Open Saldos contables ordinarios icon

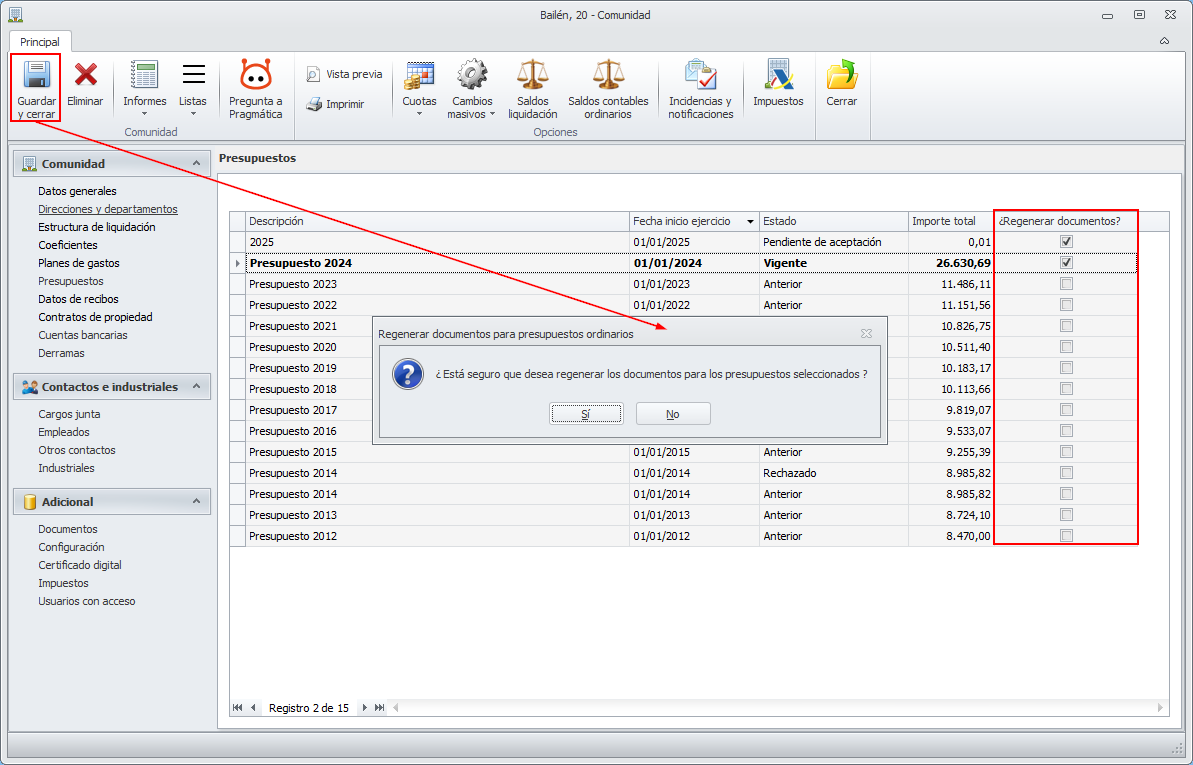coord(608,75)
